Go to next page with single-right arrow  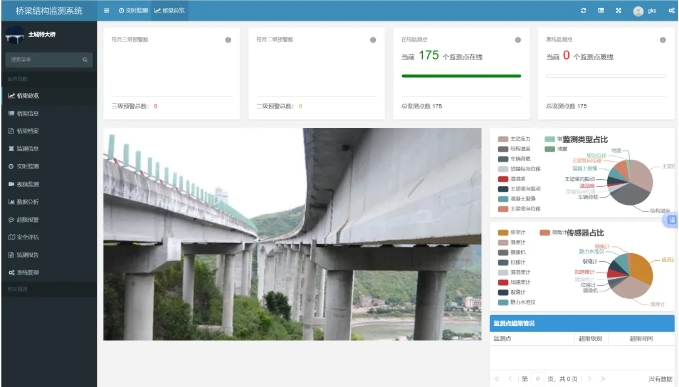tap(589, 379)
